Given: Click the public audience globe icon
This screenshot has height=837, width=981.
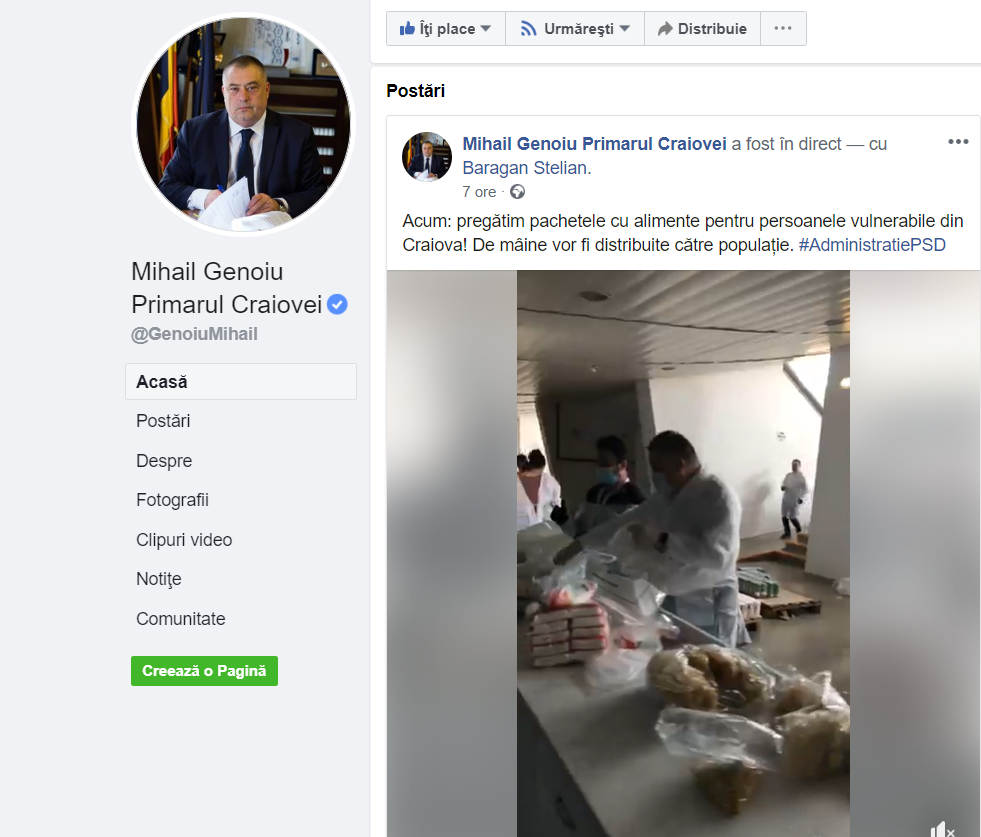Looking at the screenshot, I should click(517, 192).
